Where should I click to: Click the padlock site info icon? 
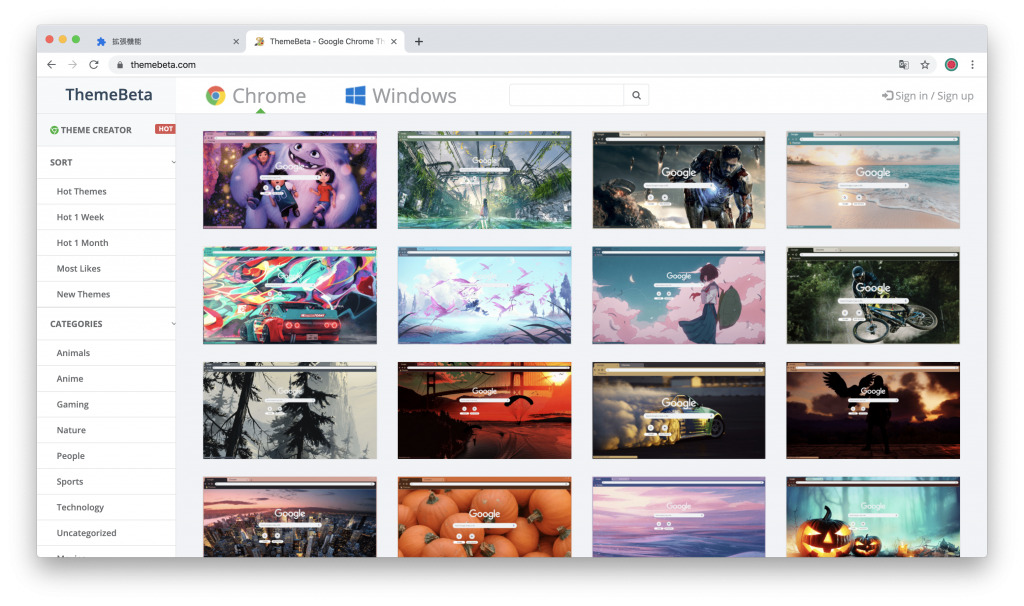120,65
